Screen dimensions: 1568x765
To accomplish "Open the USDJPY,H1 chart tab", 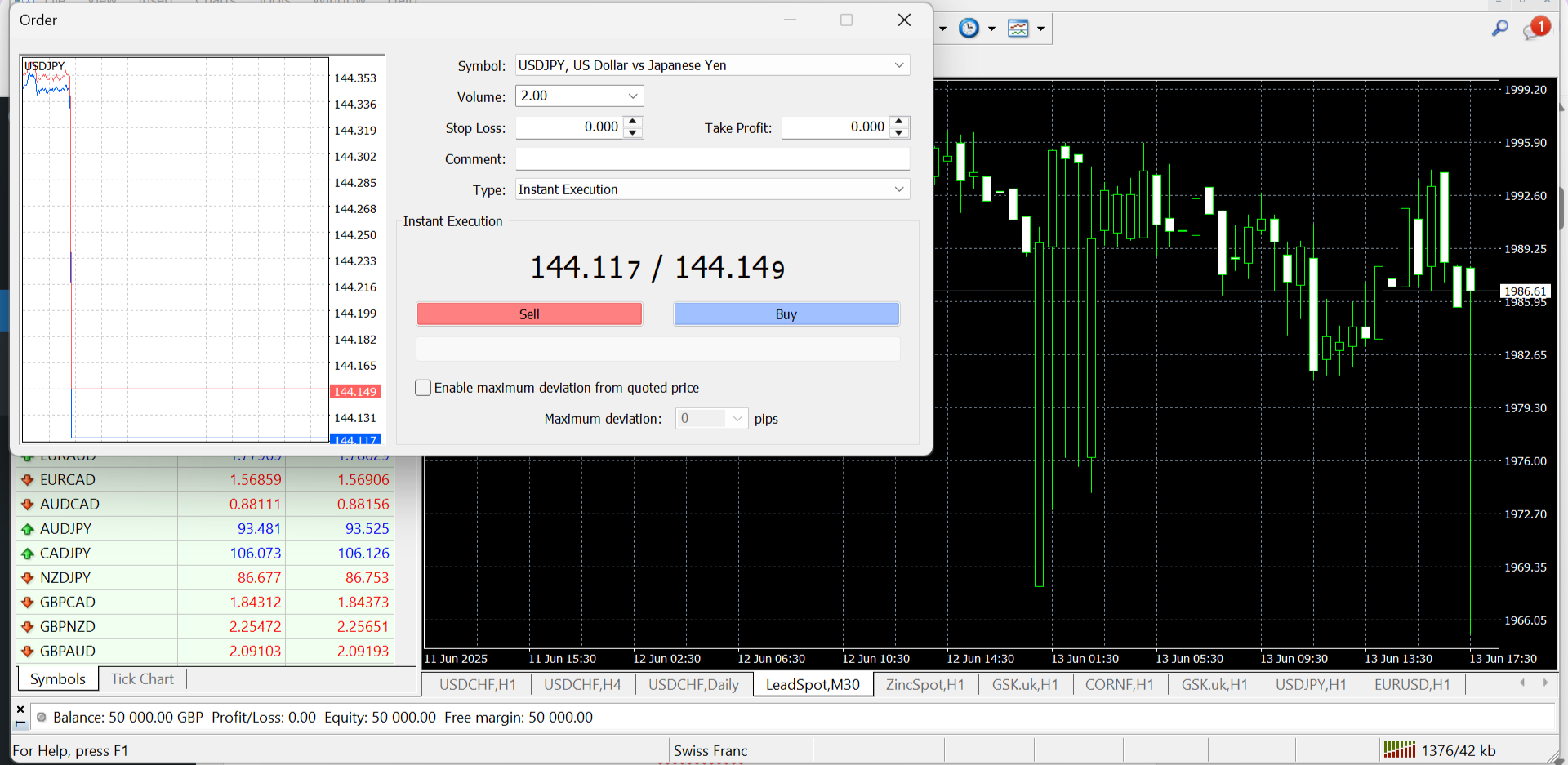I will tap(1311, 685).
